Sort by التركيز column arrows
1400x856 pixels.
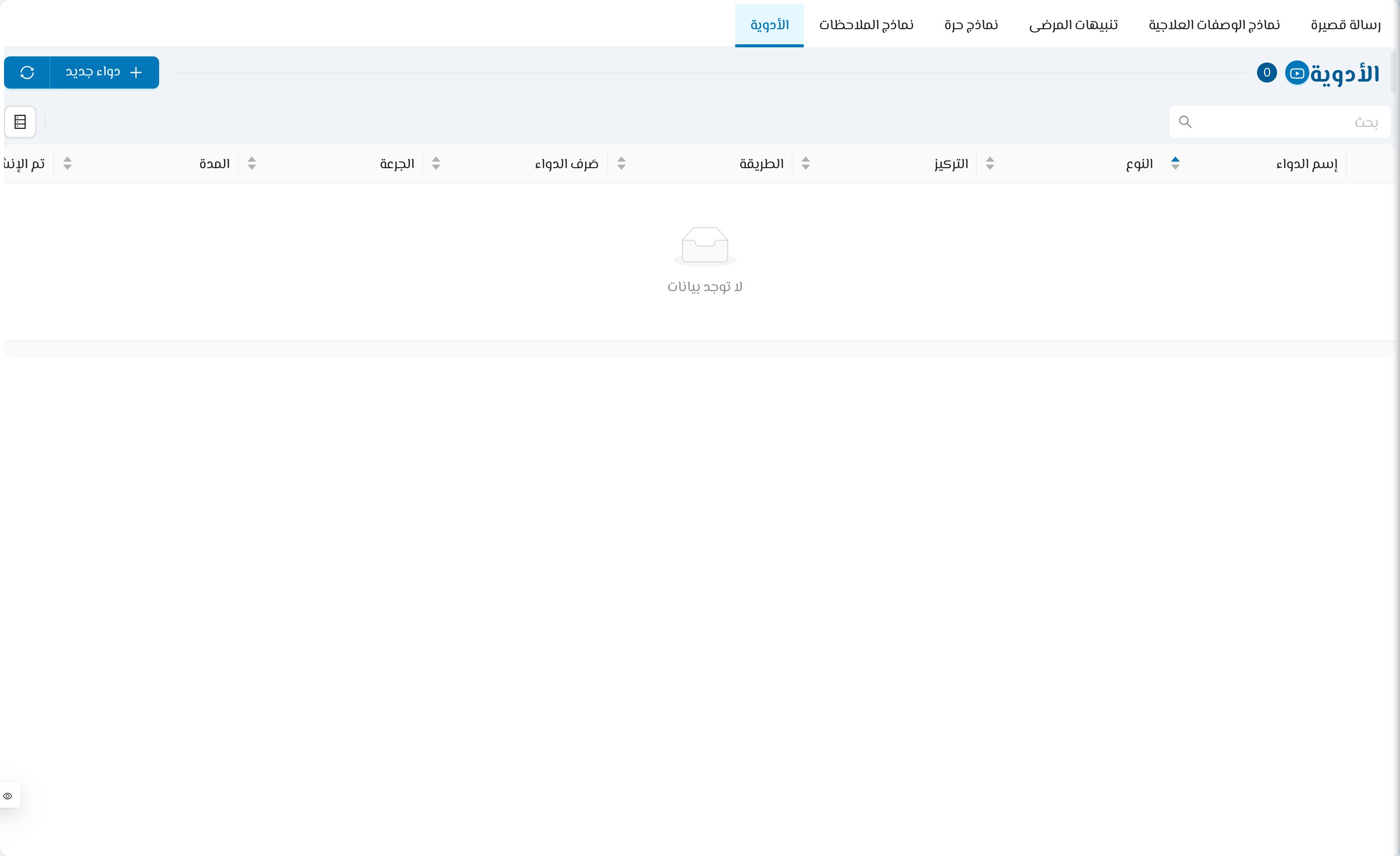point(806,164)
